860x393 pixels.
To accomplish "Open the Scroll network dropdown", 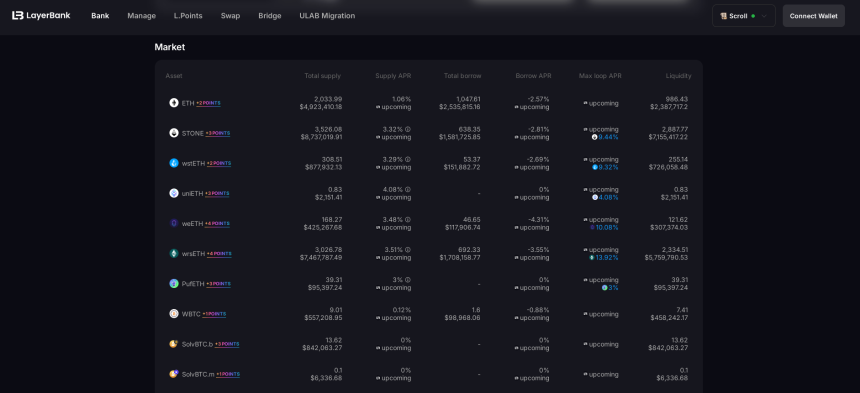I will tap(744, 16).
